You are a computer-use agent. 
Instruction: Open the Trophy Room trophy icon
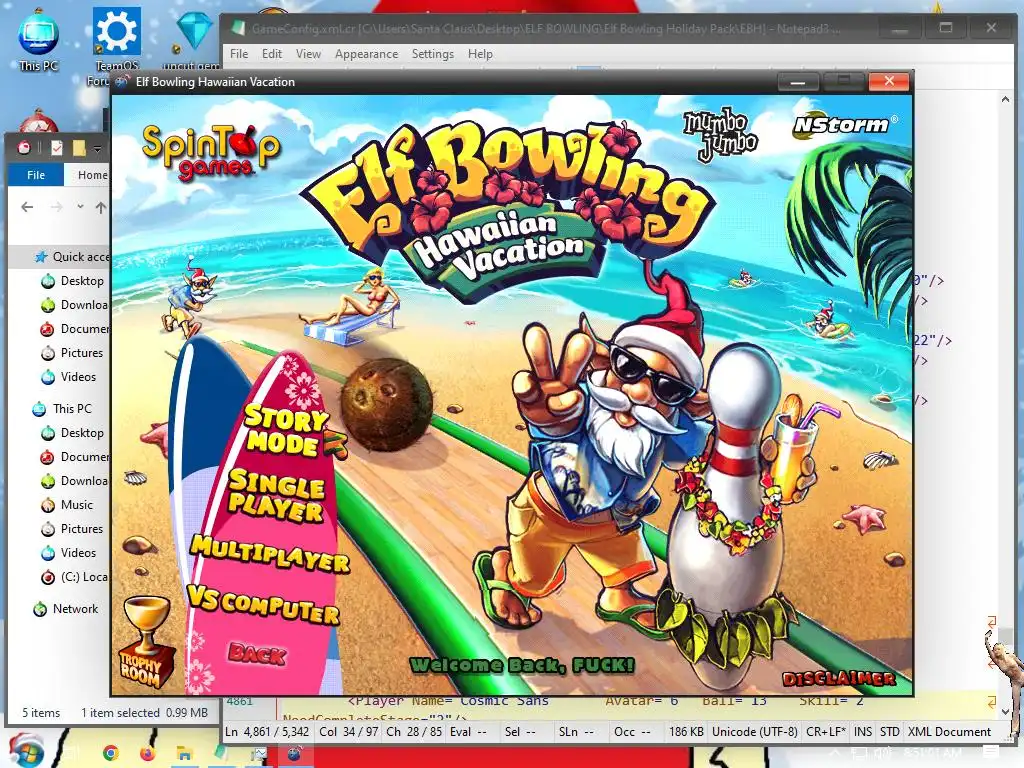point(148,641)
